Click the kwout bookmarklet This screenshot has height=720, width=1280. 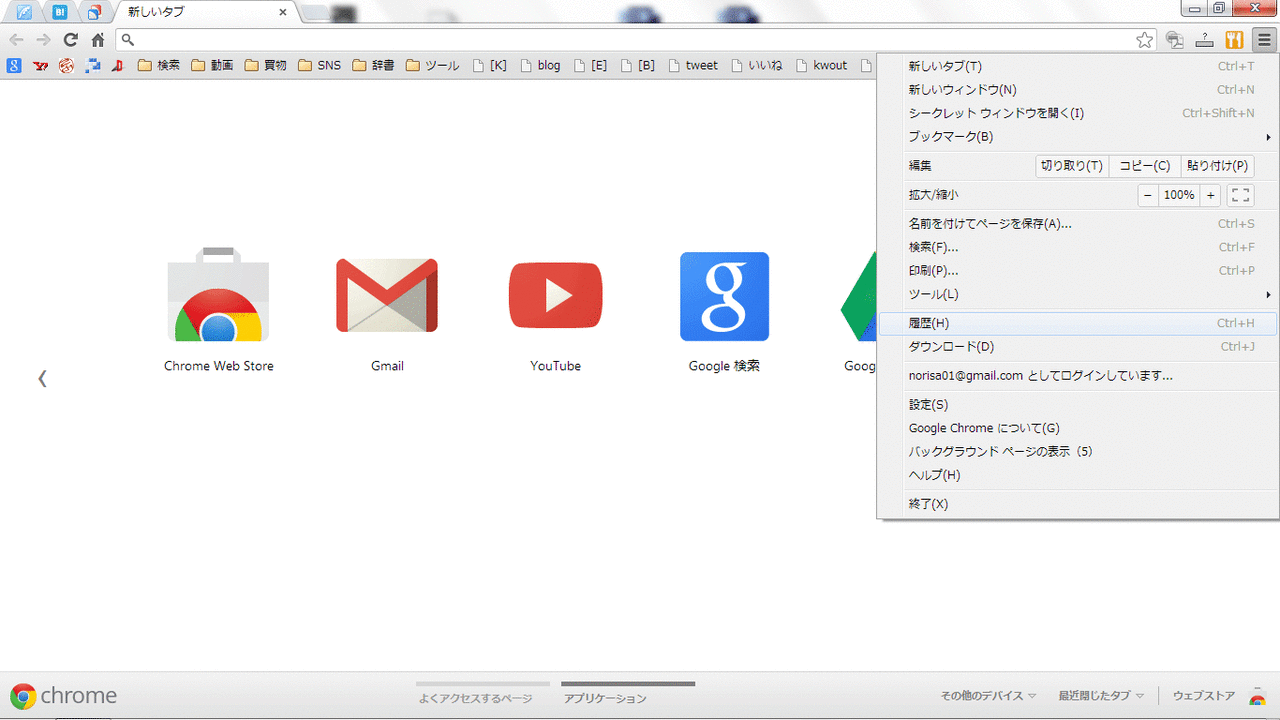(821, 66)
